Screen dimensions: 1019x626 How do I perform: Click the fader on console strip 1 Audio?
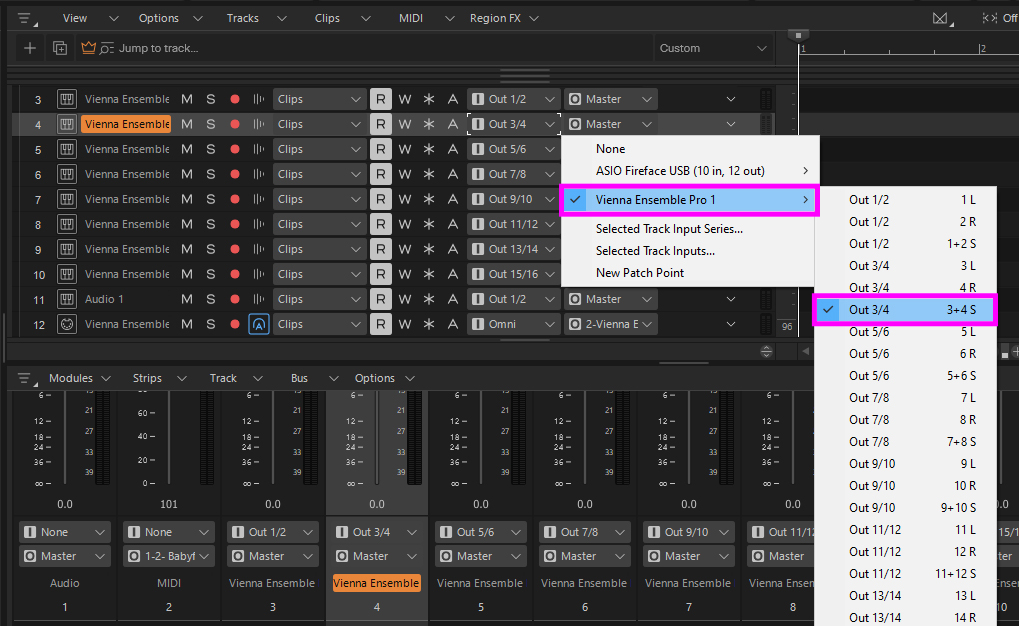point(65,438)
